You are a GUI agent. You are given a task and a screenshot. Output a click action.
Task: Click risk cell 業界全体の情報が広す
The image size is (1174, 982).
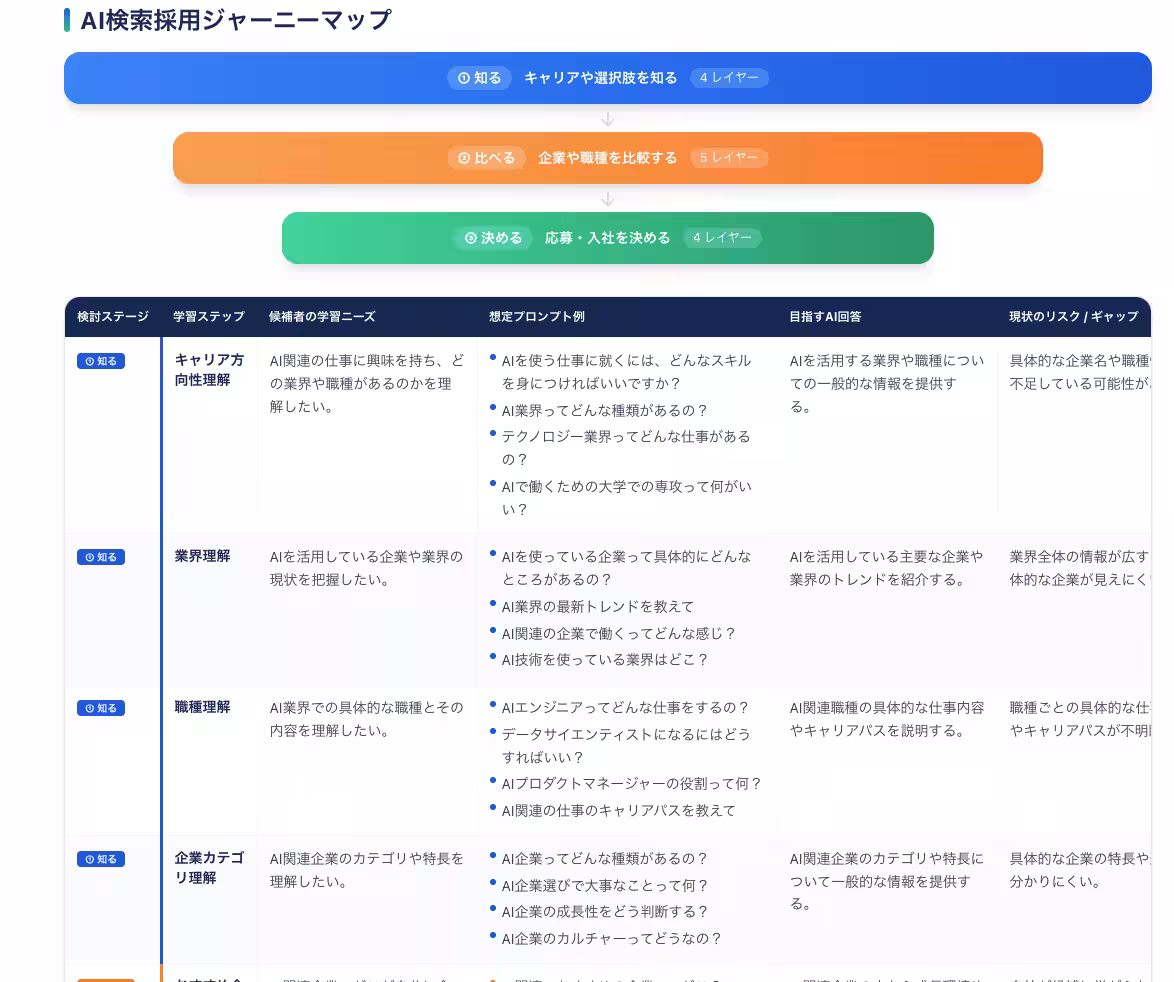click(x=1079, y=568)
